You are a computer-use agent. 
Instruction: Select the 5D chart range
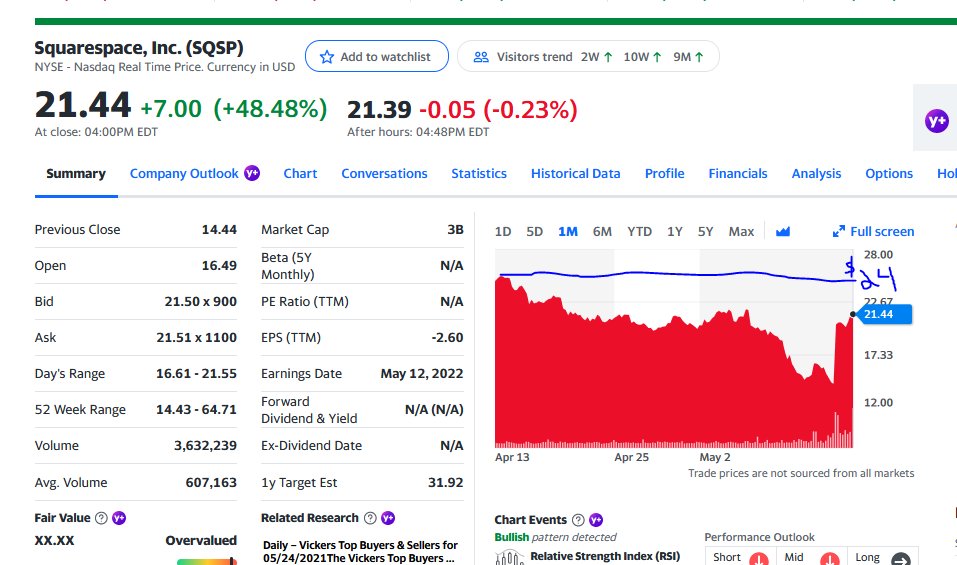click(535, 232)
